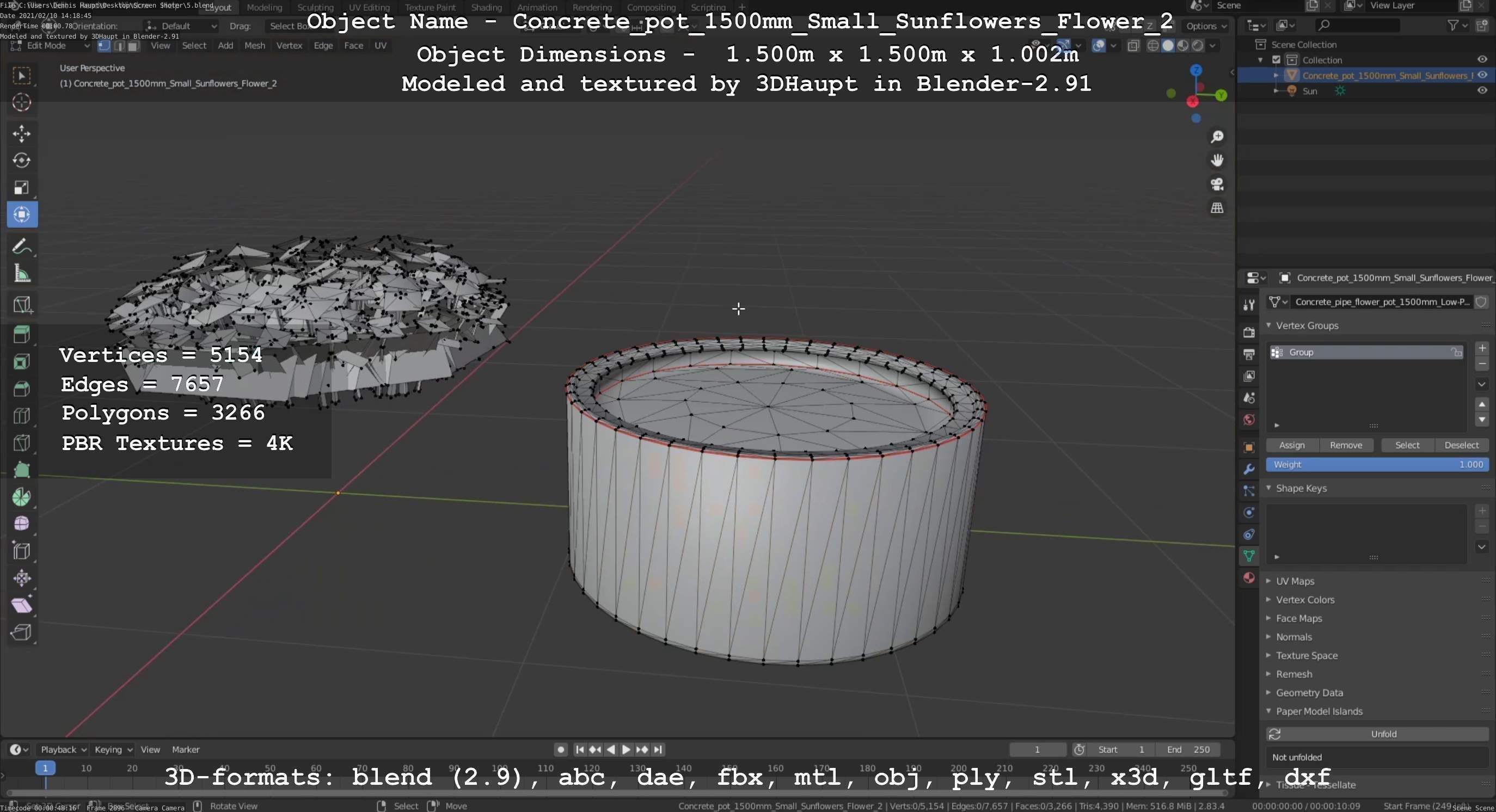Open the Modifier properties wrench tab

pos(1249,469)
